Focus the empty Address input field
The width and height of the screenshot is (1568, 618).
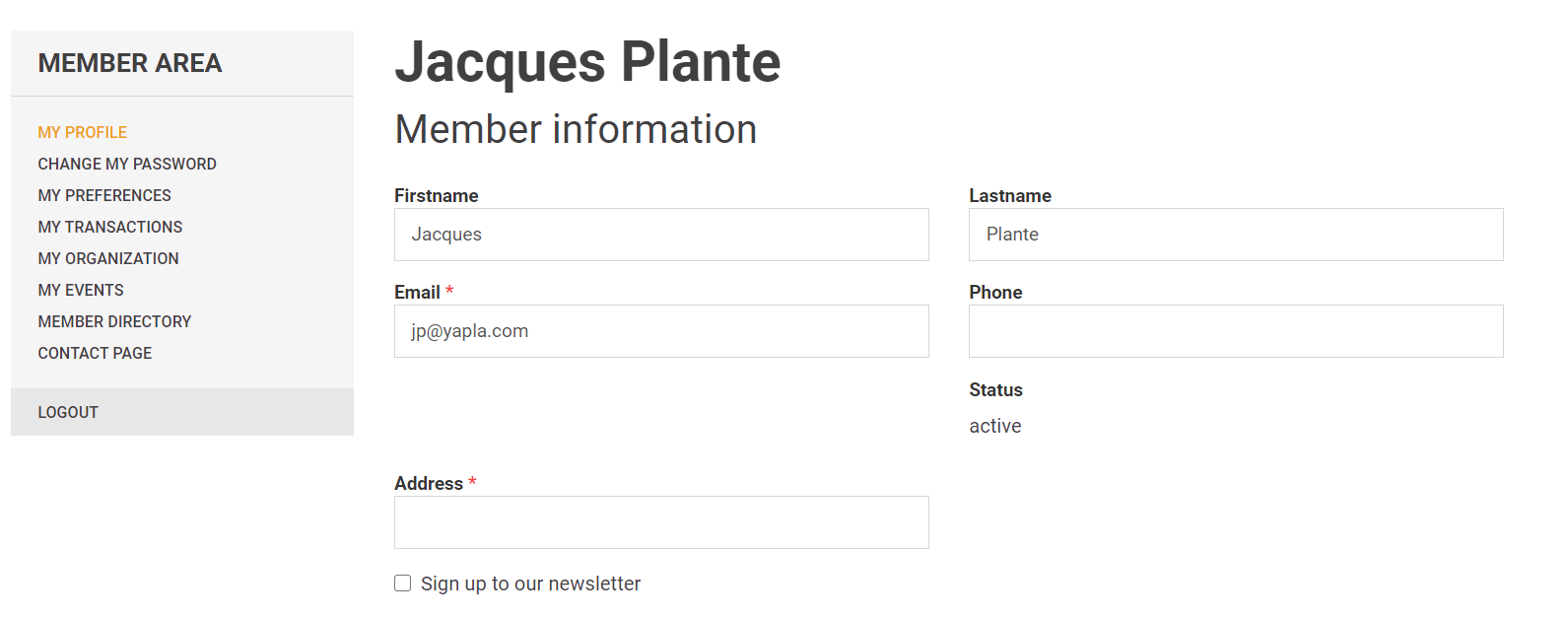[661, 522]
